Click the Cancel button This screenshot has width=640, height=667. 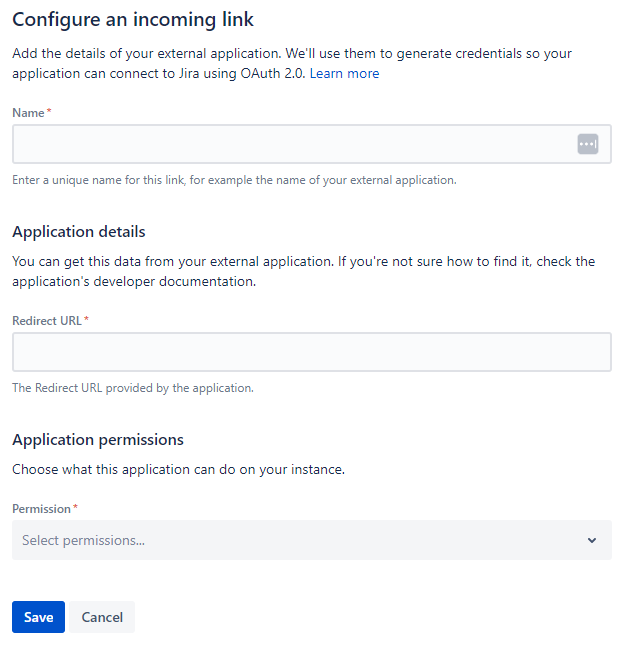tap(102, 617)
